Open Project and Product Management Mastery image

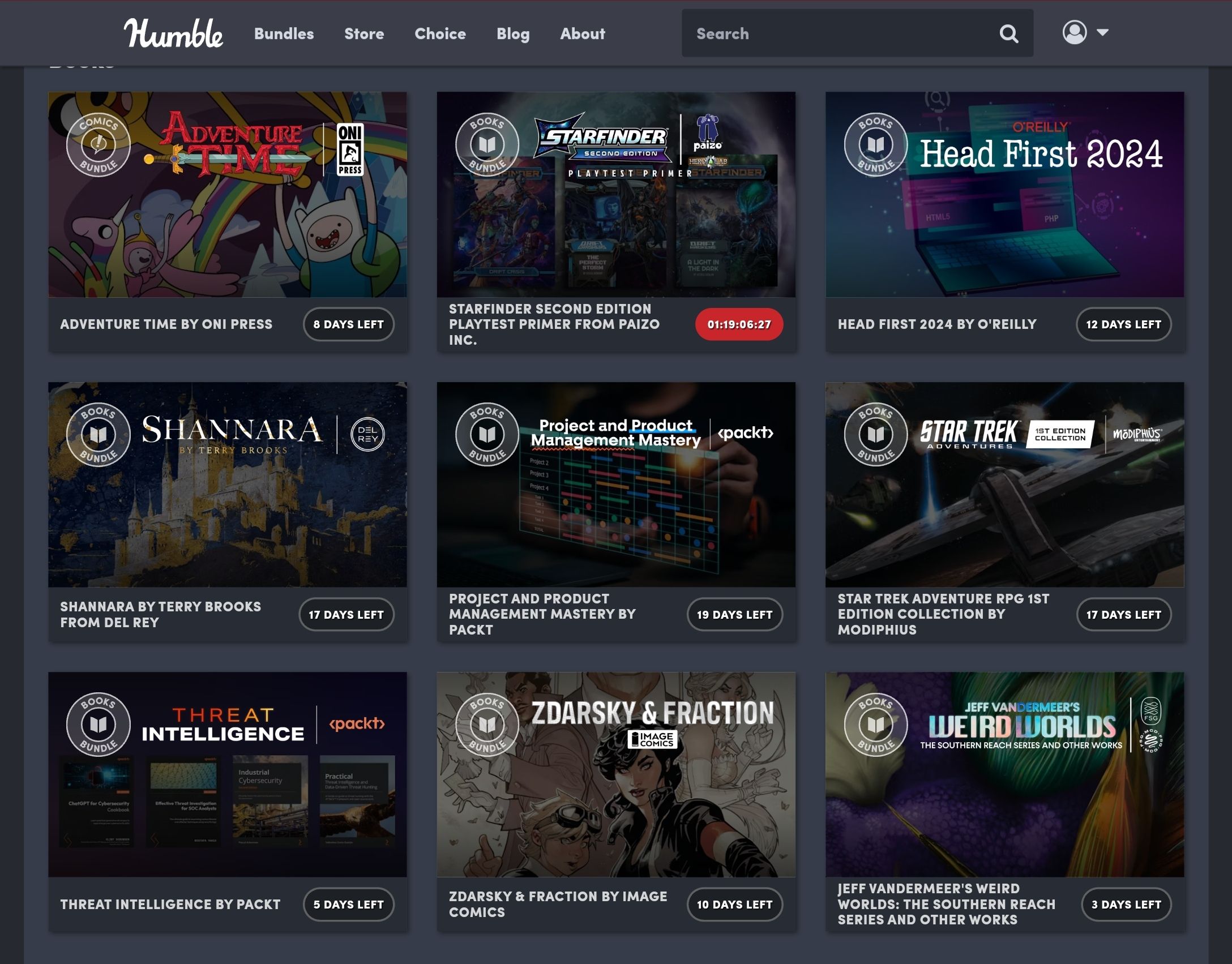point(616,485)
